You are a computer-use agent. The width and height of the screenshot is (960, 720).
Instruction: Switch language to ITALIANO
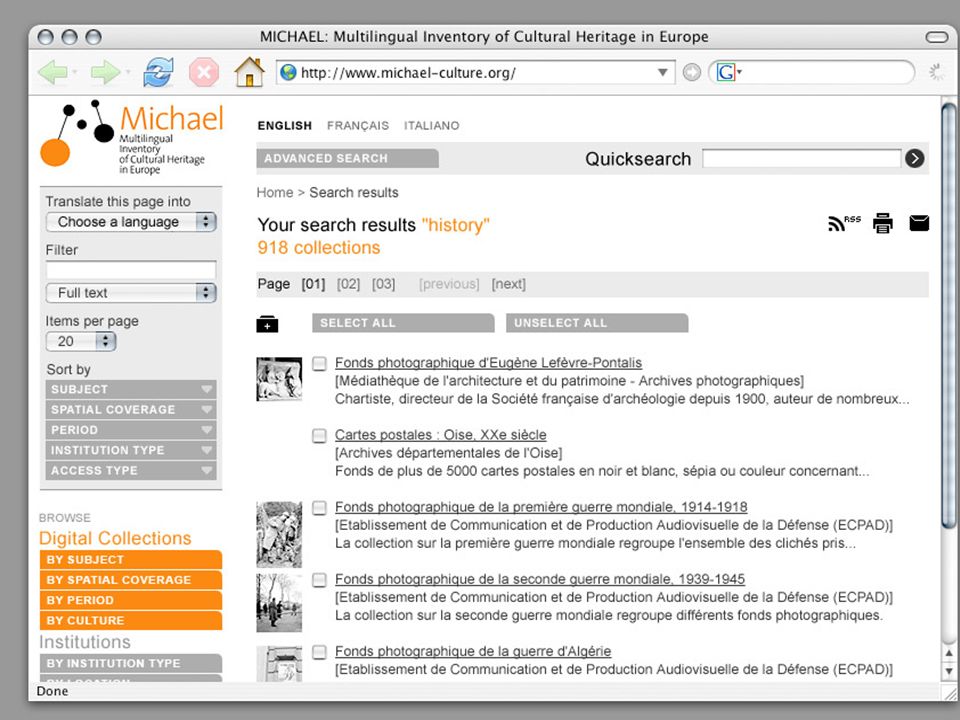(432, 126)
